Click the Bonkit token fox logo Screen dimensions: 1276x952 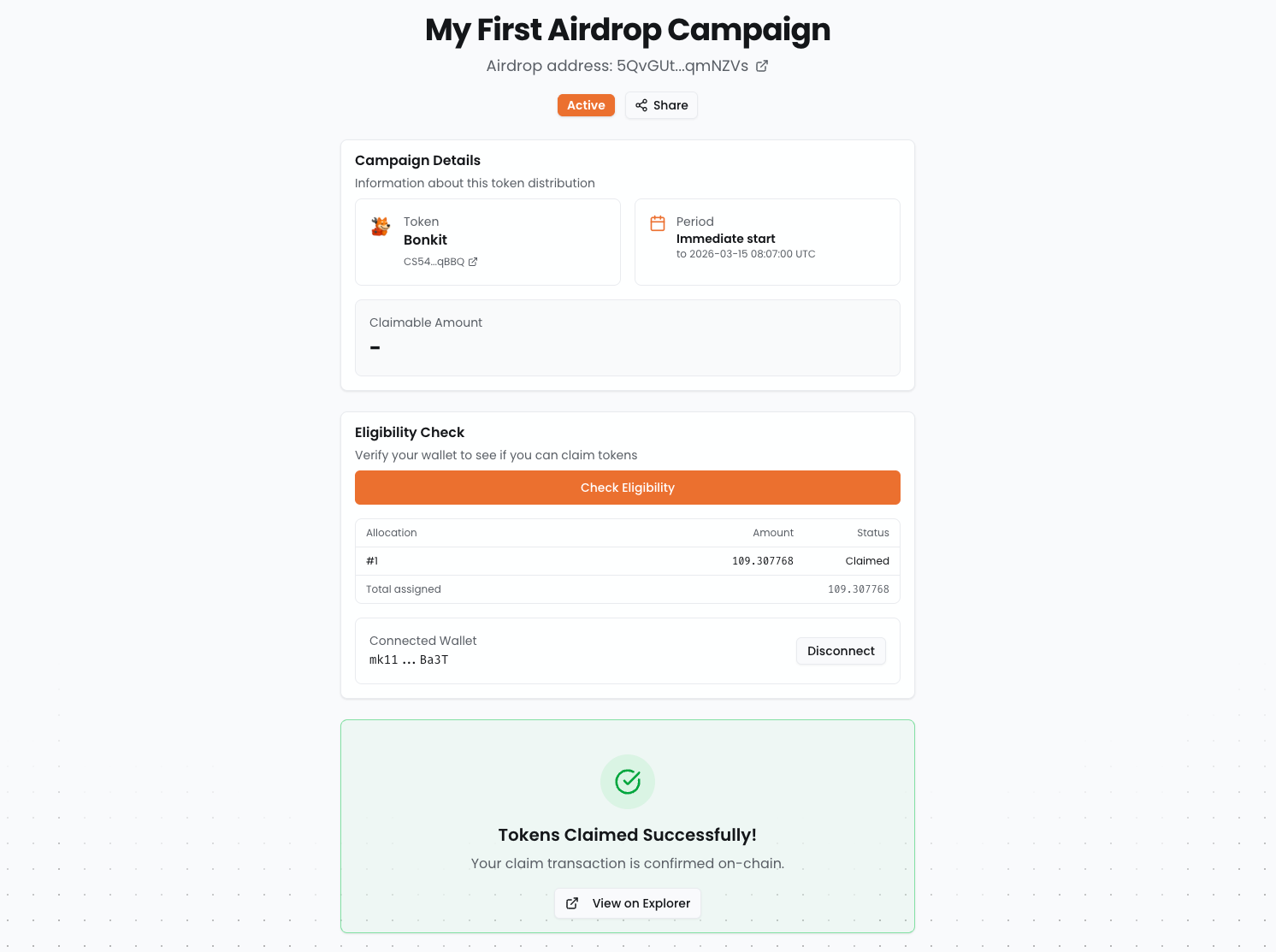pos(381,226)
